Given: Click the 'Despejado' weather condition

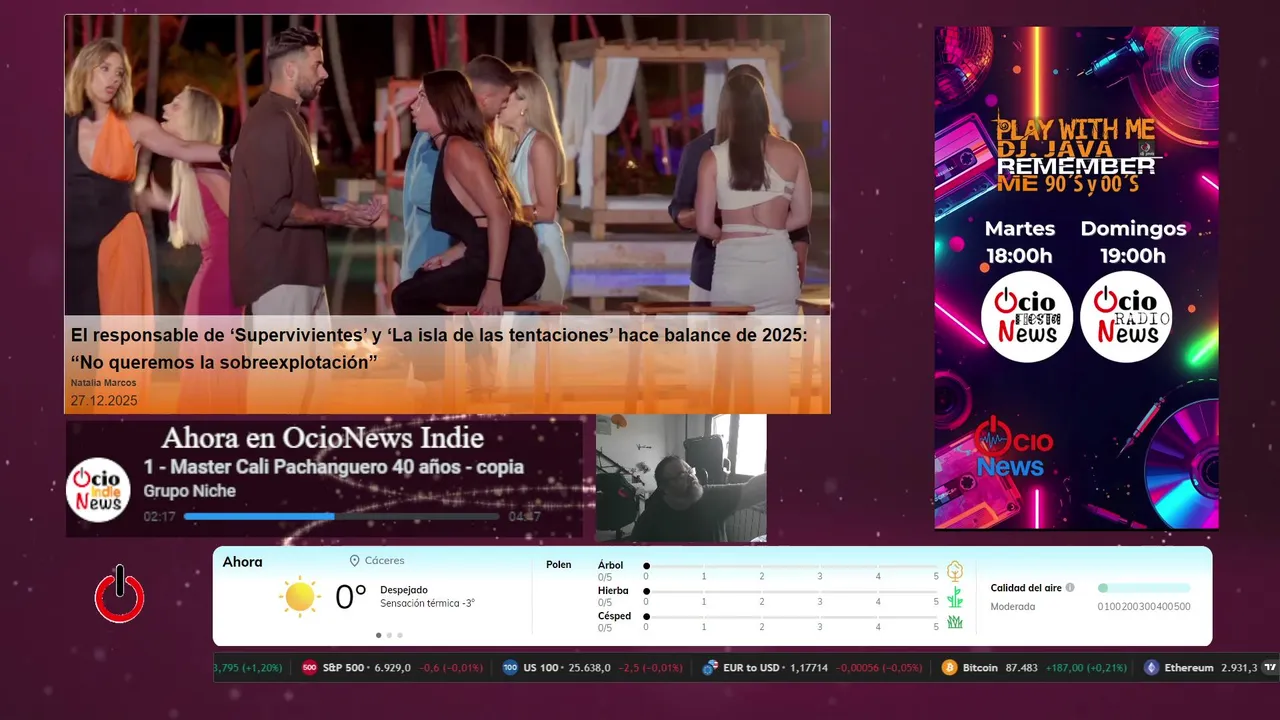Looking at the screenshot, I should click(x=404, y=590).
